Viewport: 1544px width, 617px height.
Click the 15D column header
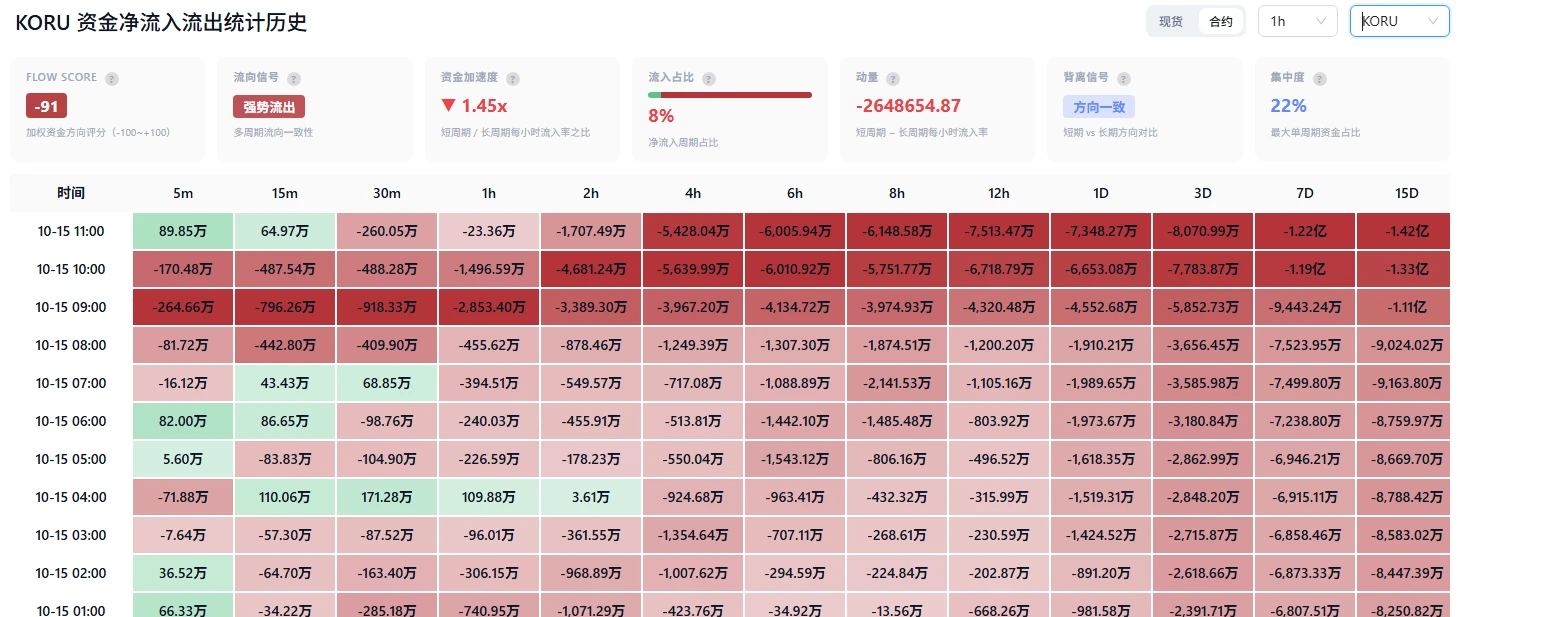point(1407,193)
